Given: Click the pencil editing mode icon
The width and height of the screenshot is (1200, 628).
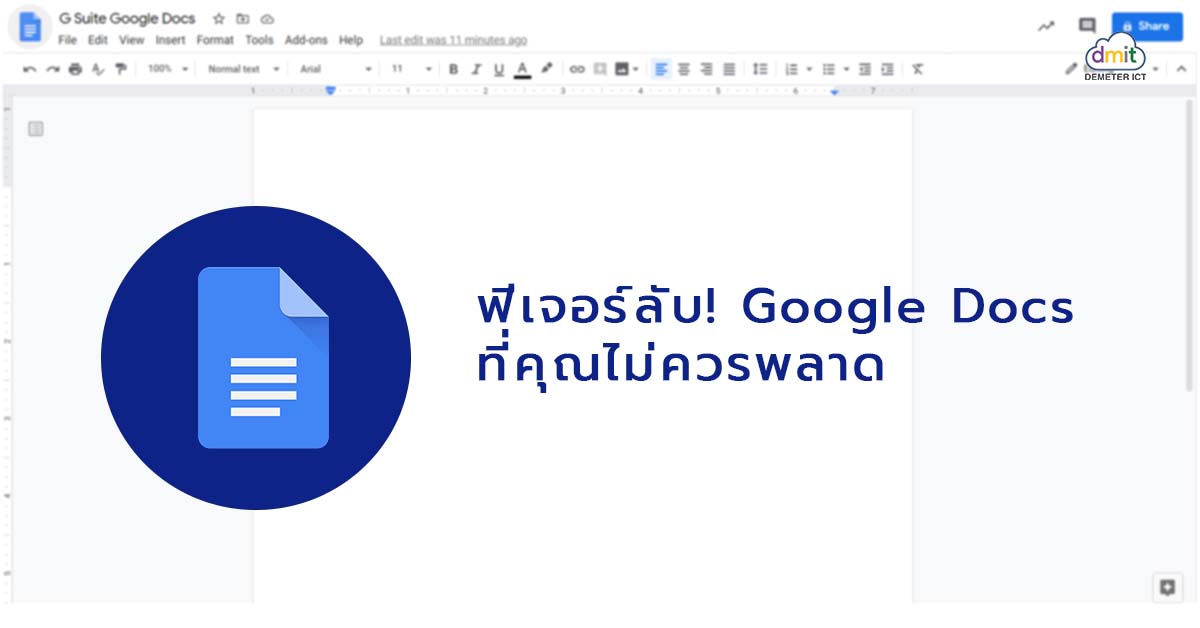Looking at the screenshot, I should (x=1071, y=69).
